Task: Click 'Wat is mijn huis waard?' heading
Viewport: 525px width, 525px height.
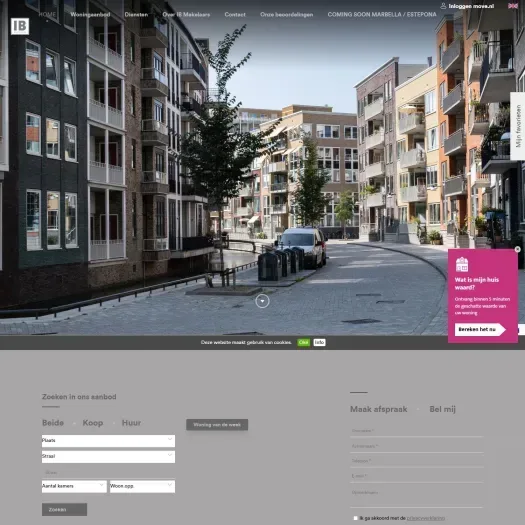Action: (477, 283)
